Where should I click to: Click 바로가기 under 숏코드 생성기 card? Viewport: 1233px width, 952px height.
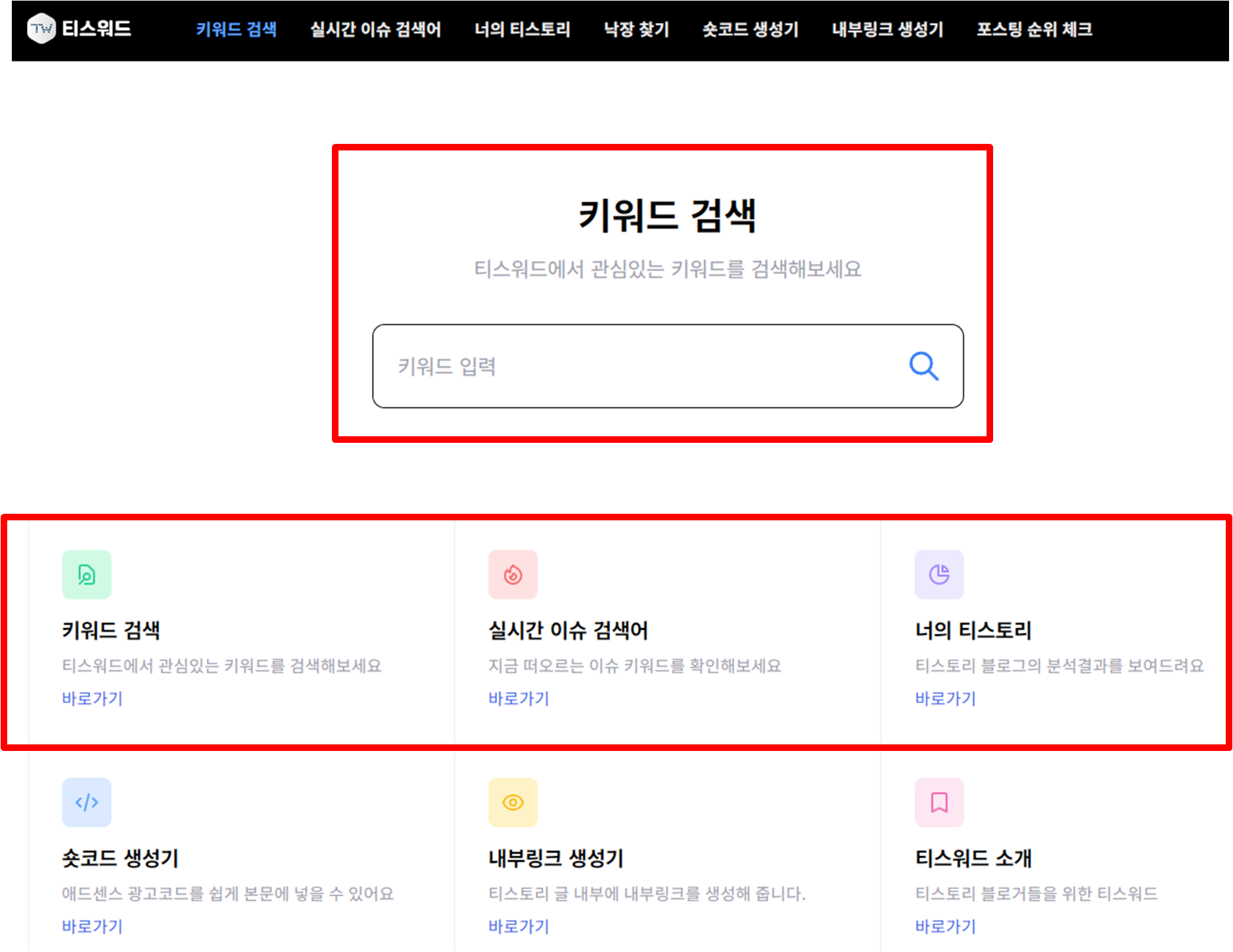click(92, 926)
